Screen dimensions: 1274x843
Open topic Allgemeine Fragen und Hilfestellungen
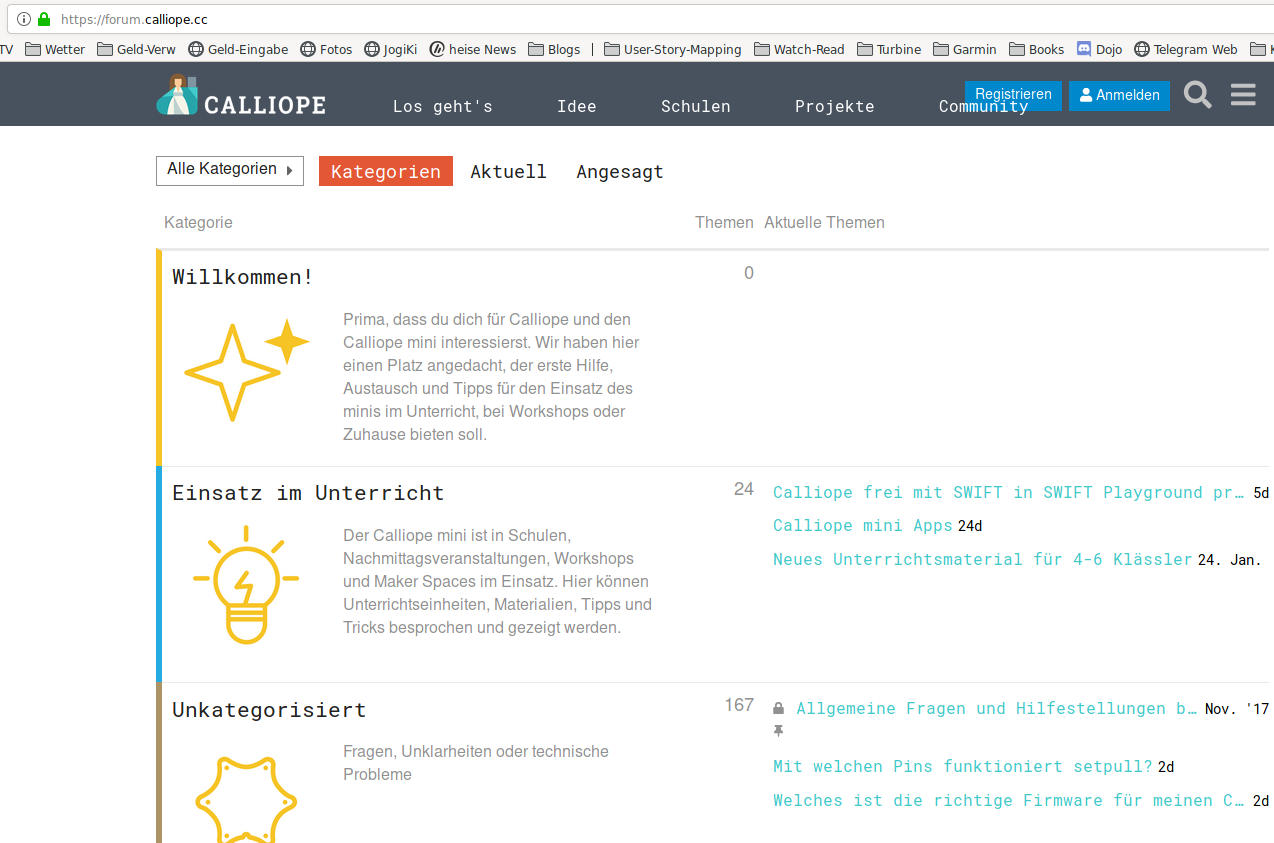997,708
